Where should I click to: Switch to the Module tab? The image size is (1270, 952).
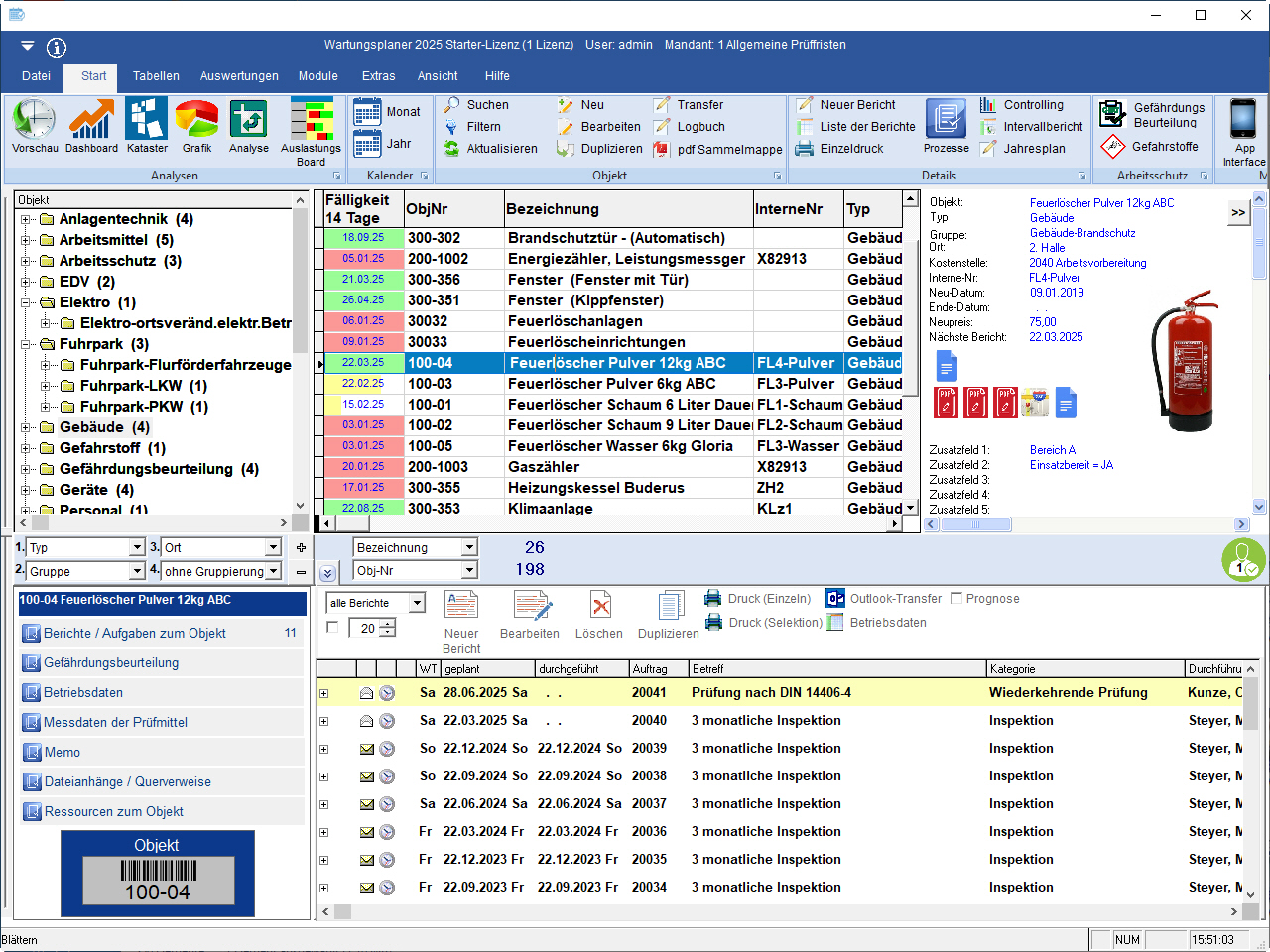[317, 76]
